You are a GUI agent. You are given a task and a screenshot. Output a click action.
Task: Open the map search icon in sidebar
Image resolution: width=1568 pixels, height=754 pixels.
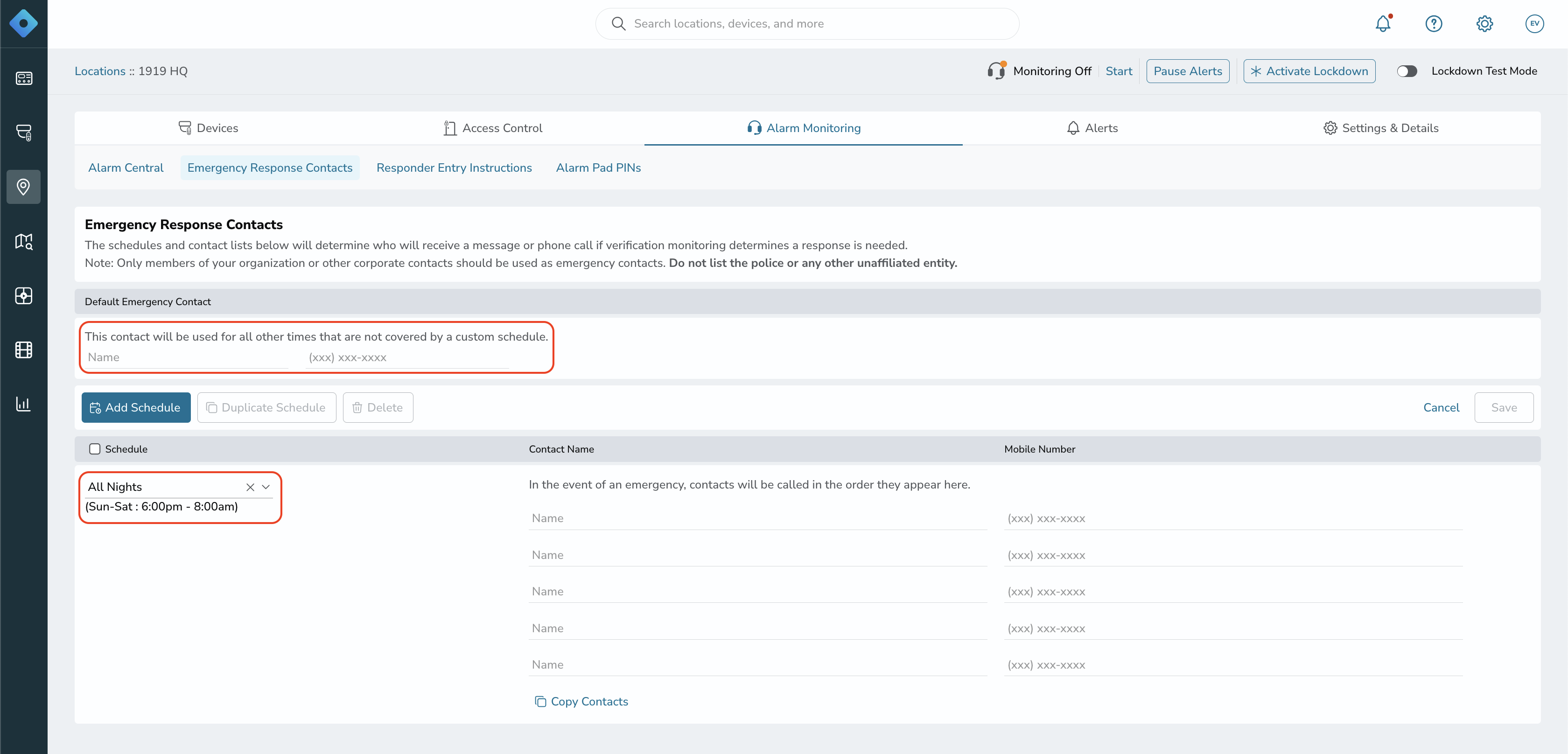point(24,242)
